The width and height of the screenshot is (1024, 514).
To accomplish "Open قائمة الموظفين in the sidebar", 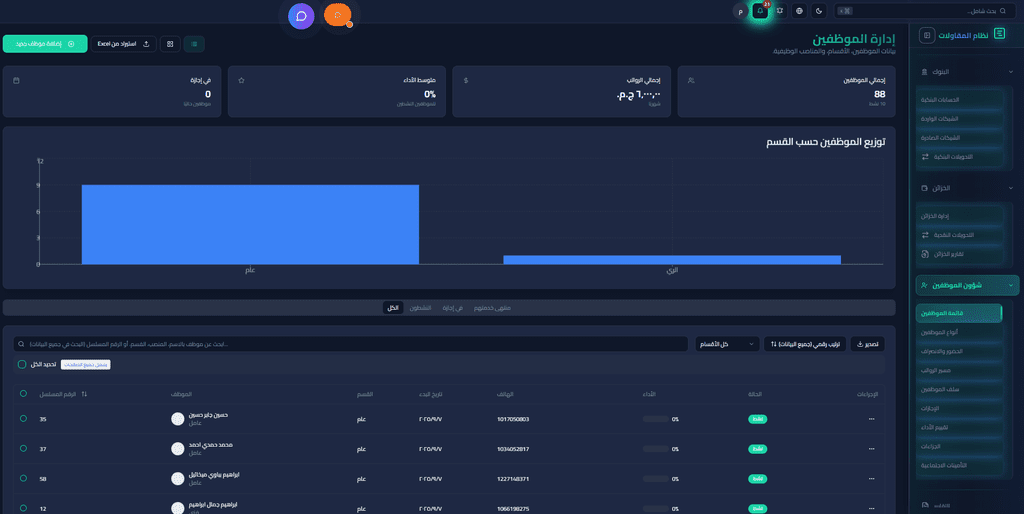I will tap(959, 313).
